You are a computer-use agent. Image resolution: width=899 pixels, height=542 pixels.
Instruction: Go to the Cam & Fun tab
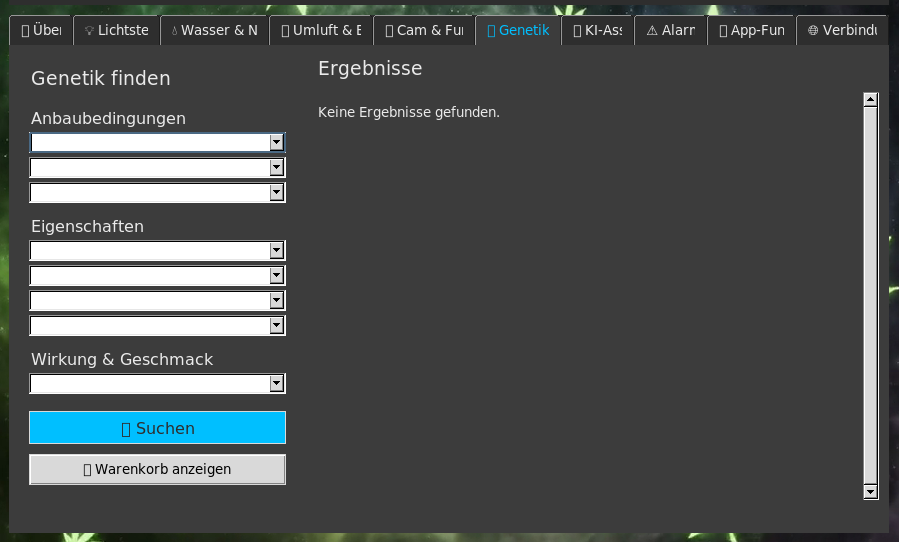pos(424,30)
